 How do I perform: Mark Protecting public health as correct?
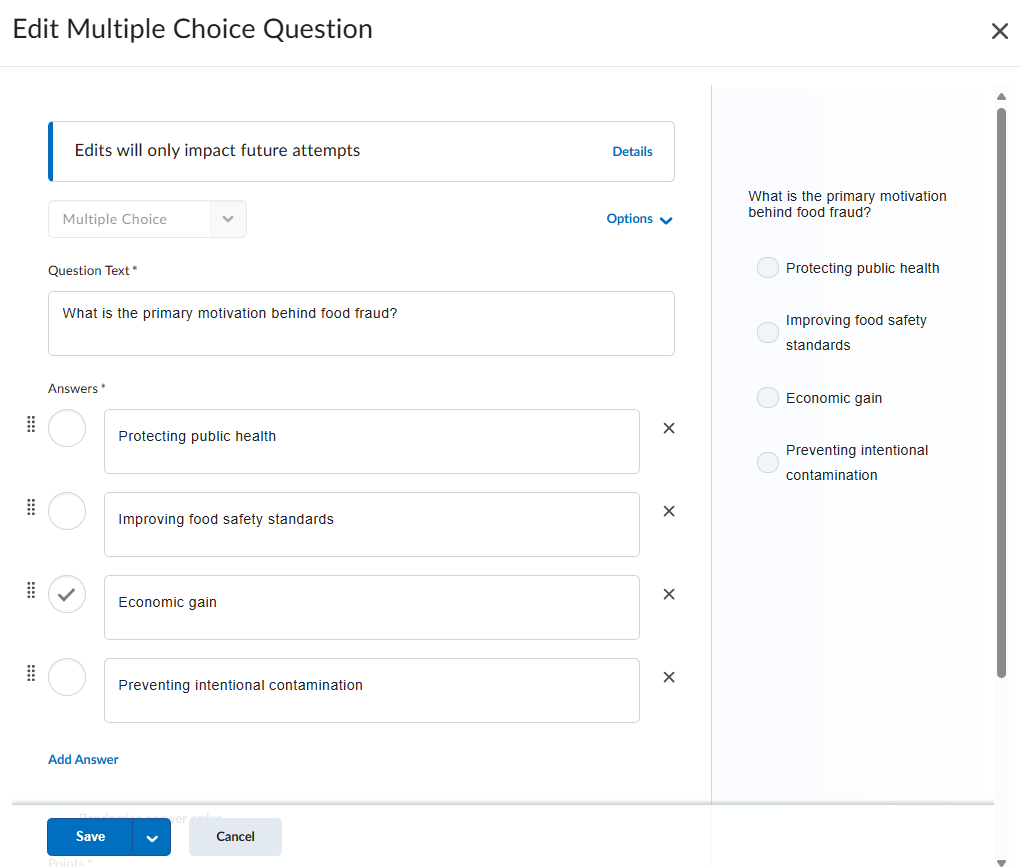(x=67, y=428)
